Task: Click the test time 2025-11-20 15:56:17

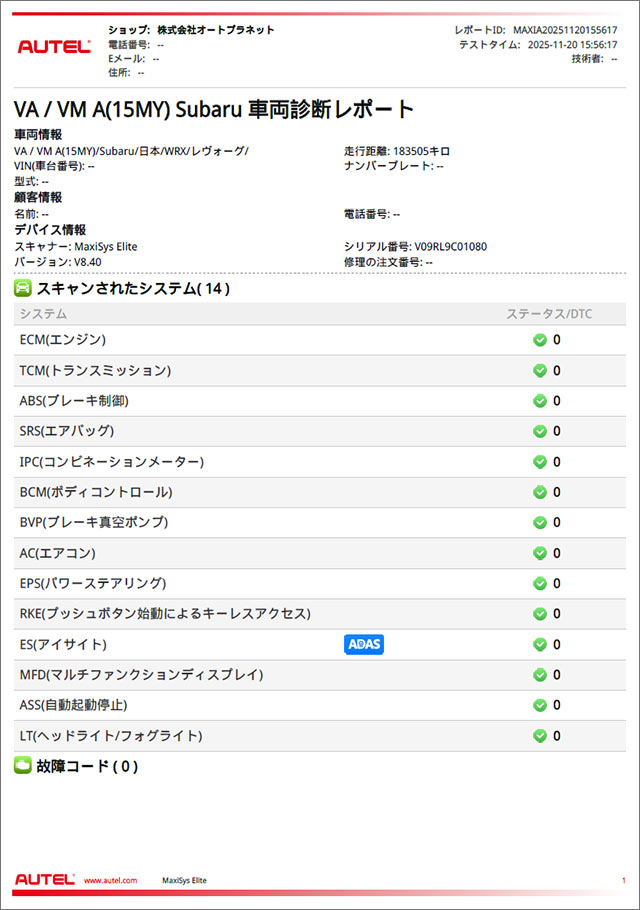Action: coord(573,45)
